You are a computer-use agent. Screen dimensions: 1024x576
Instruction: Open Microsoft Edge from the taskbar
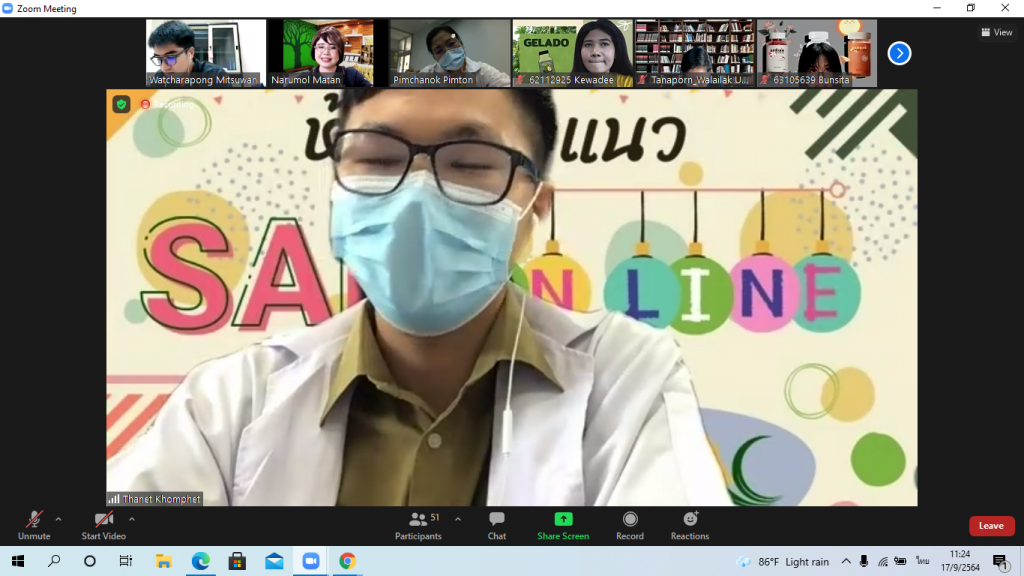pyautogui.click(x=201, y=561)
